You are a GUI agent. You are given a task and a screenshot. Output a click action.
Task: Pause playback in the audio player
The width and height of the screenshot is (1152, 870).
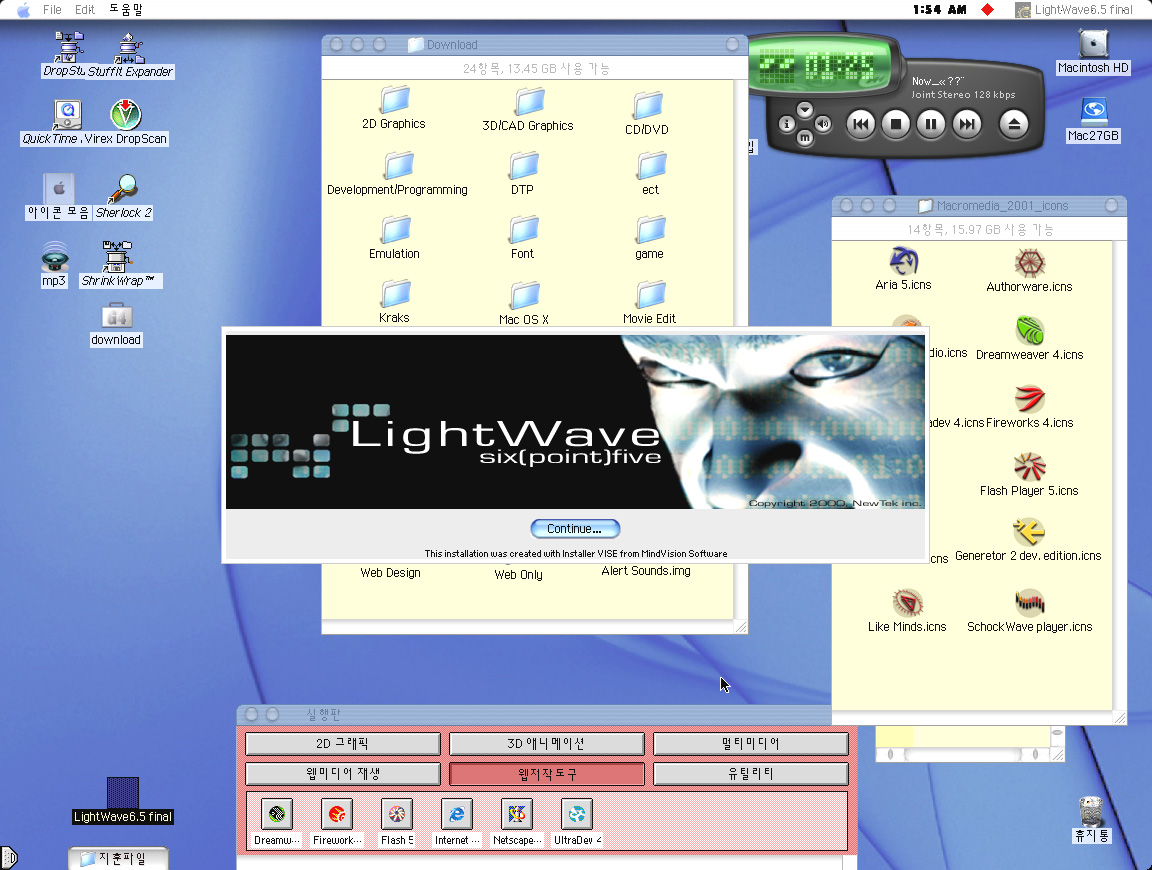click(931, 124)
